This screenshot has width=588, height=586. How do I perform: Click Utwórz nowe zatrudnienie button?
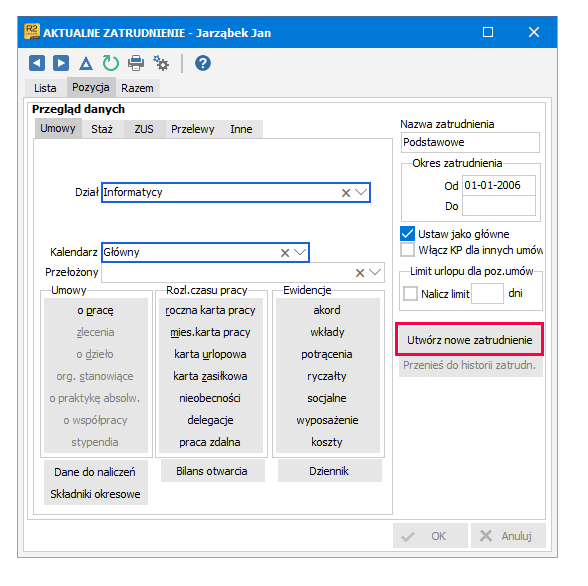(470, 340)
